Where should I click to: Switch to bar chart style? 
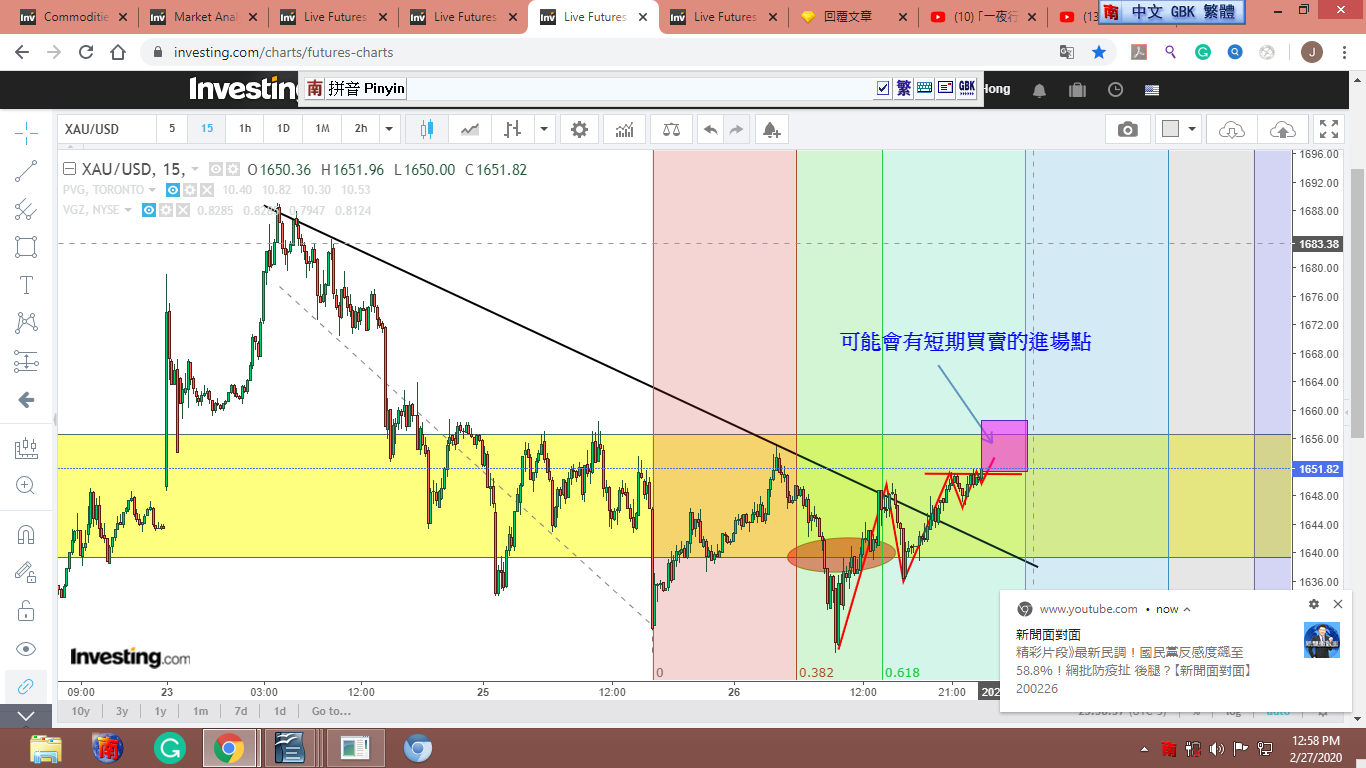(x=513, y=129)
